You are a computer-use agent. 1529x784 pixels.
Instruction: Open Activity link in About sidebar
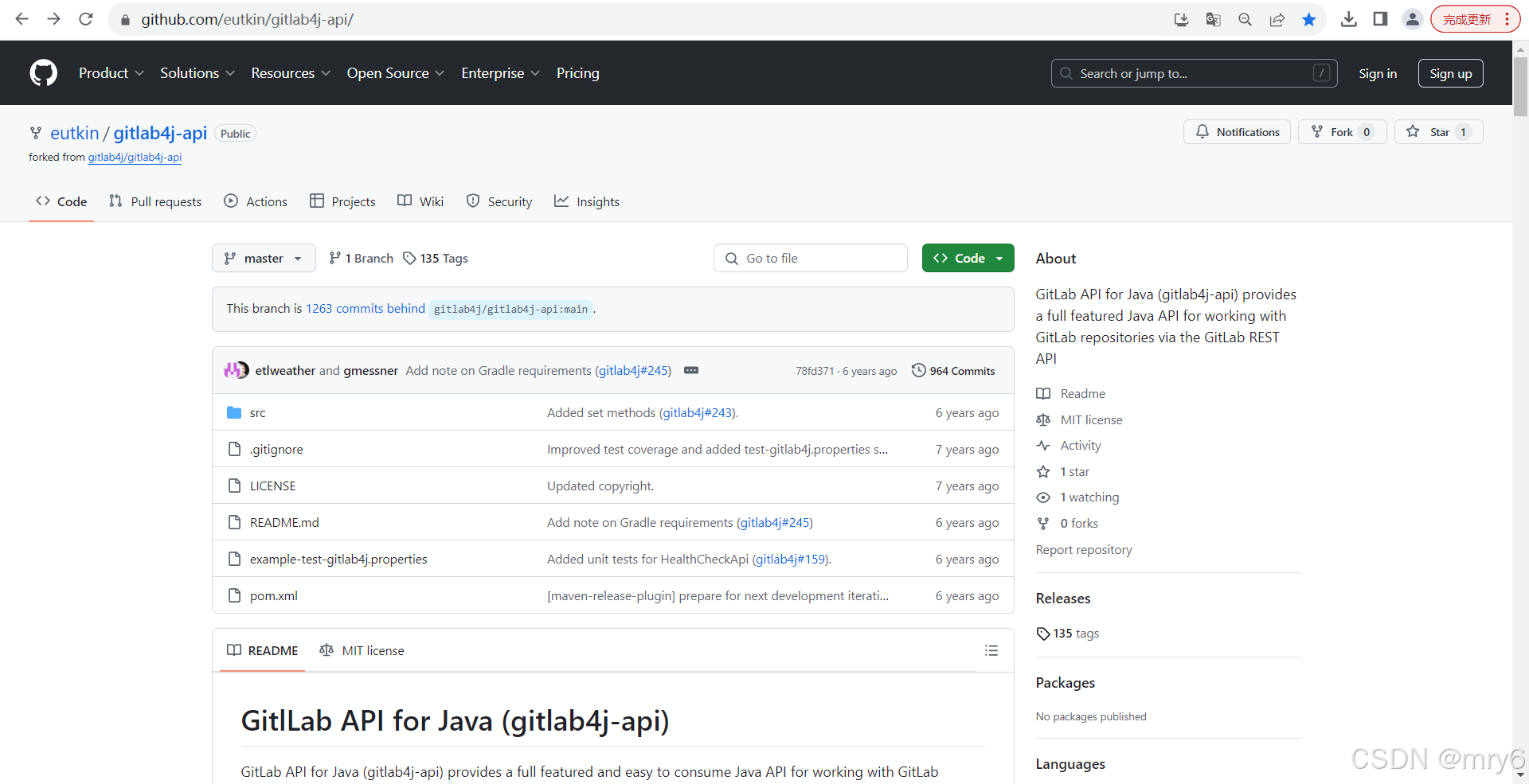point(1080,446)
